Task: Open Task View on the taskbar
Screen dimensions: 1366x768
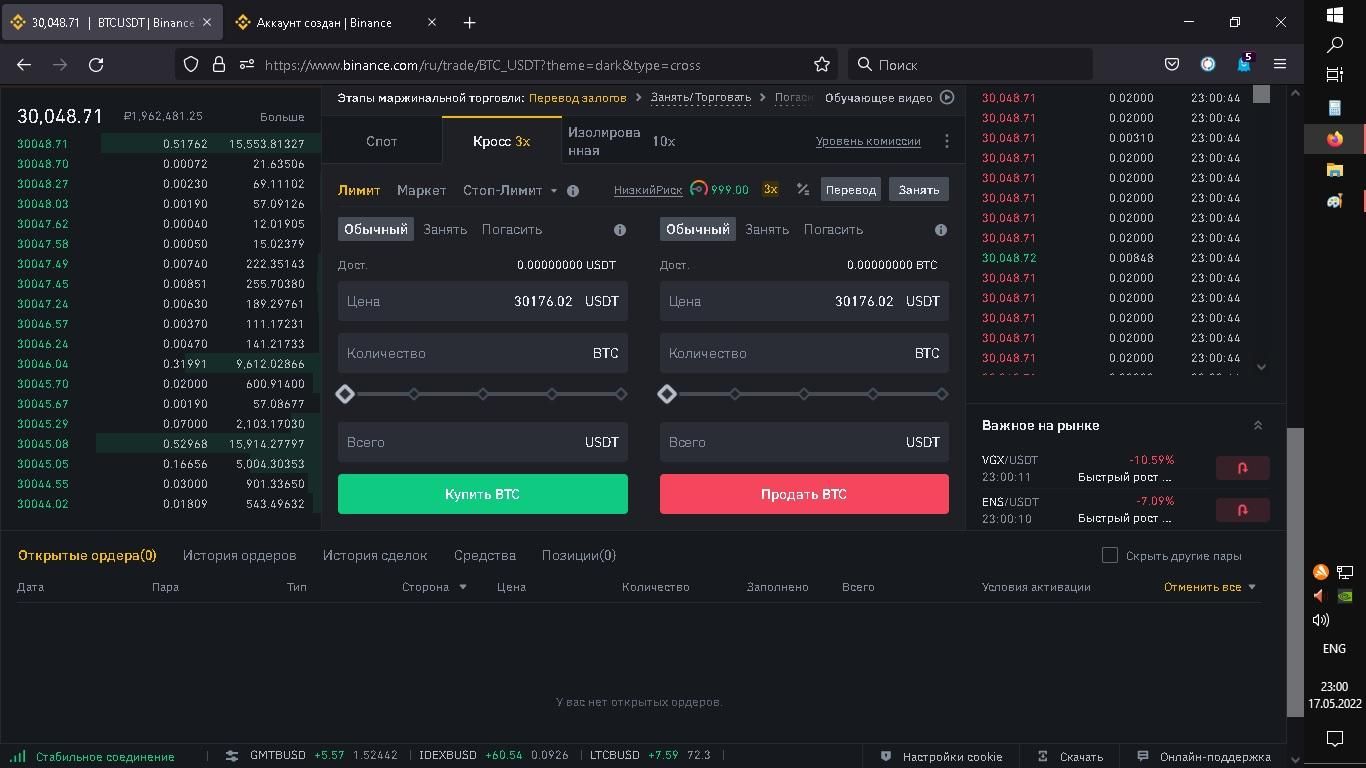Action: [1335, 75]
